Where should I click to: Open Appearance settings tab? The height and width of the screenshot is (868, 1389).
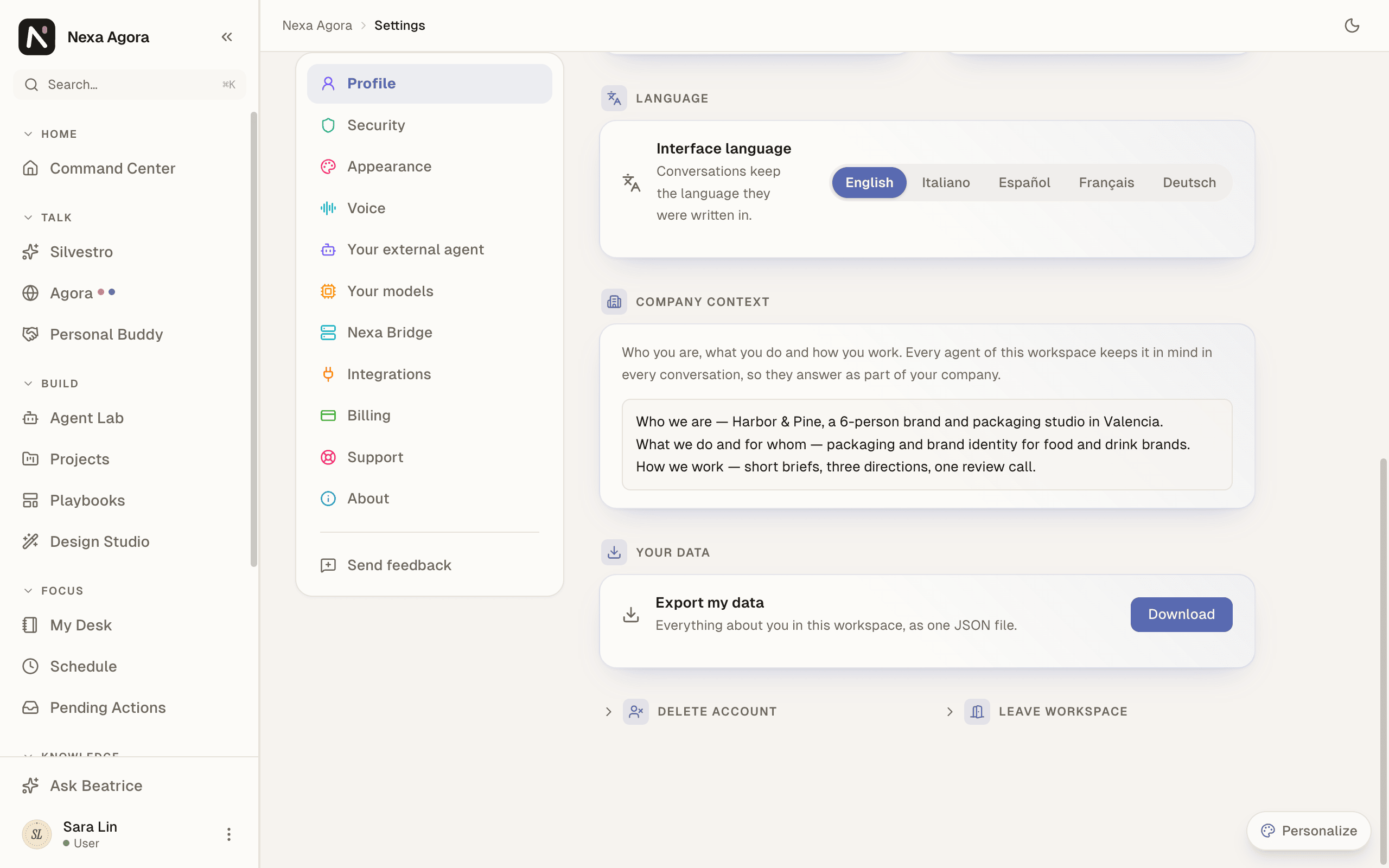[429, 167]
